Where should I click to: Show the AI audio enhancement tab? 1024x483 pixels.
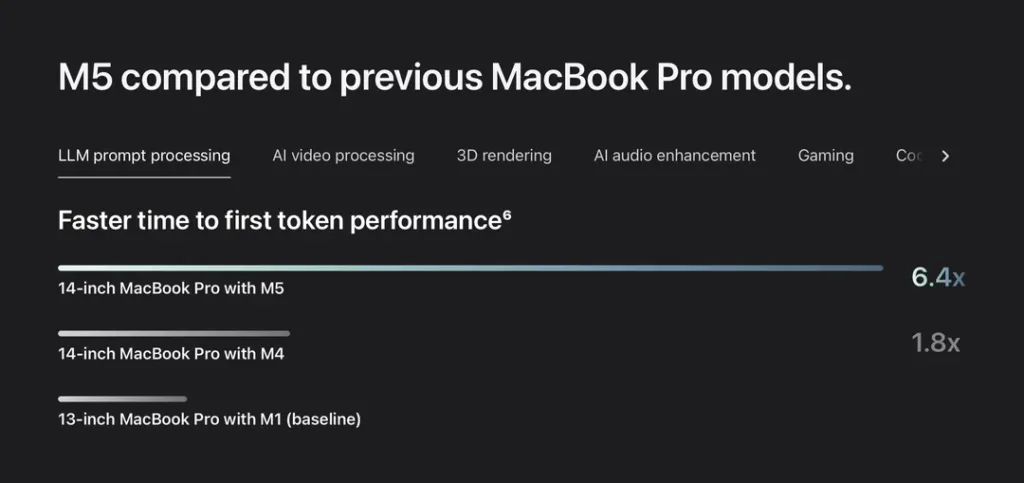pyautogui.click(x=674, y=156)
